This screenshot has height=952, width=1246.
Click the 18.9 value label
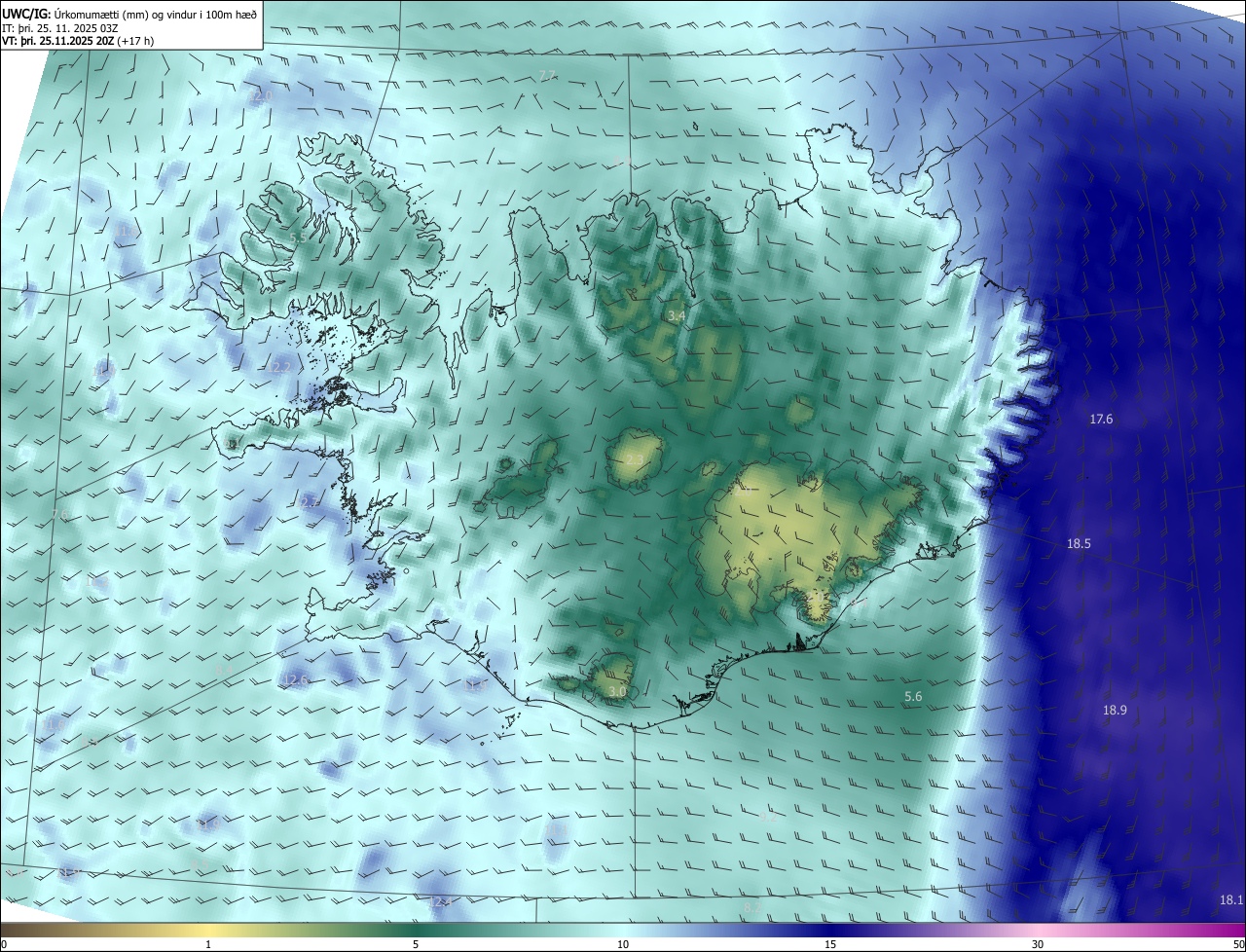pyautogui.click(x=1115, y=711)
